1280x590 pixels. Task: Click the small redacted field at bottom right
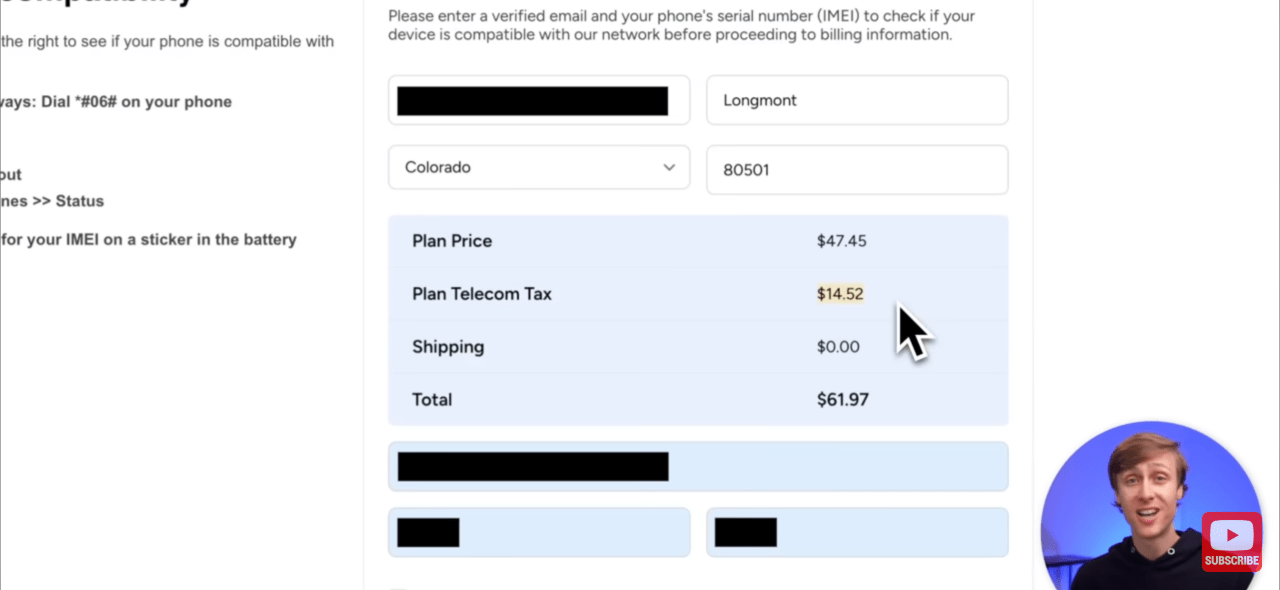point(857,532)
